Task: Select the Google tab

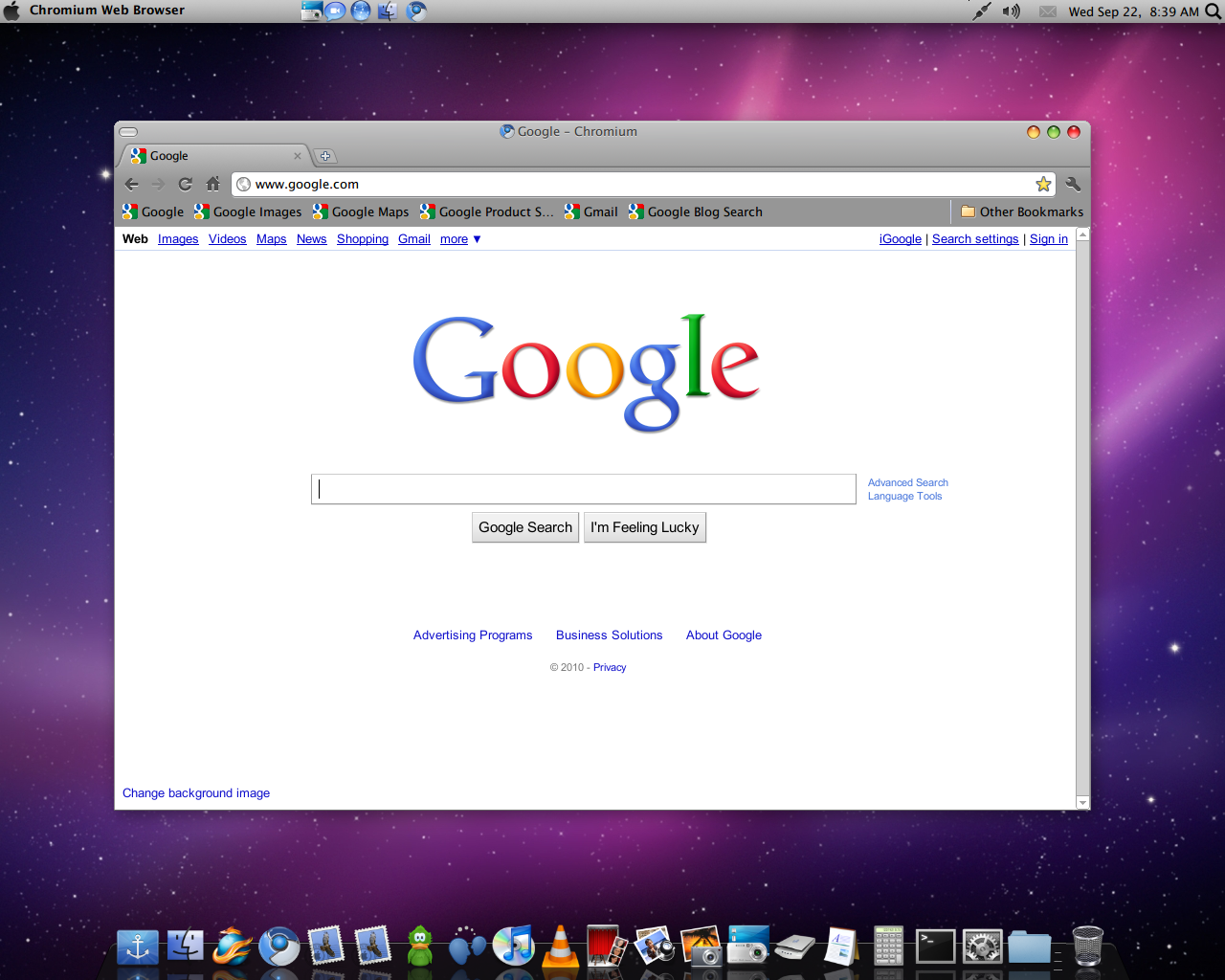Action: tap(215, 156)
